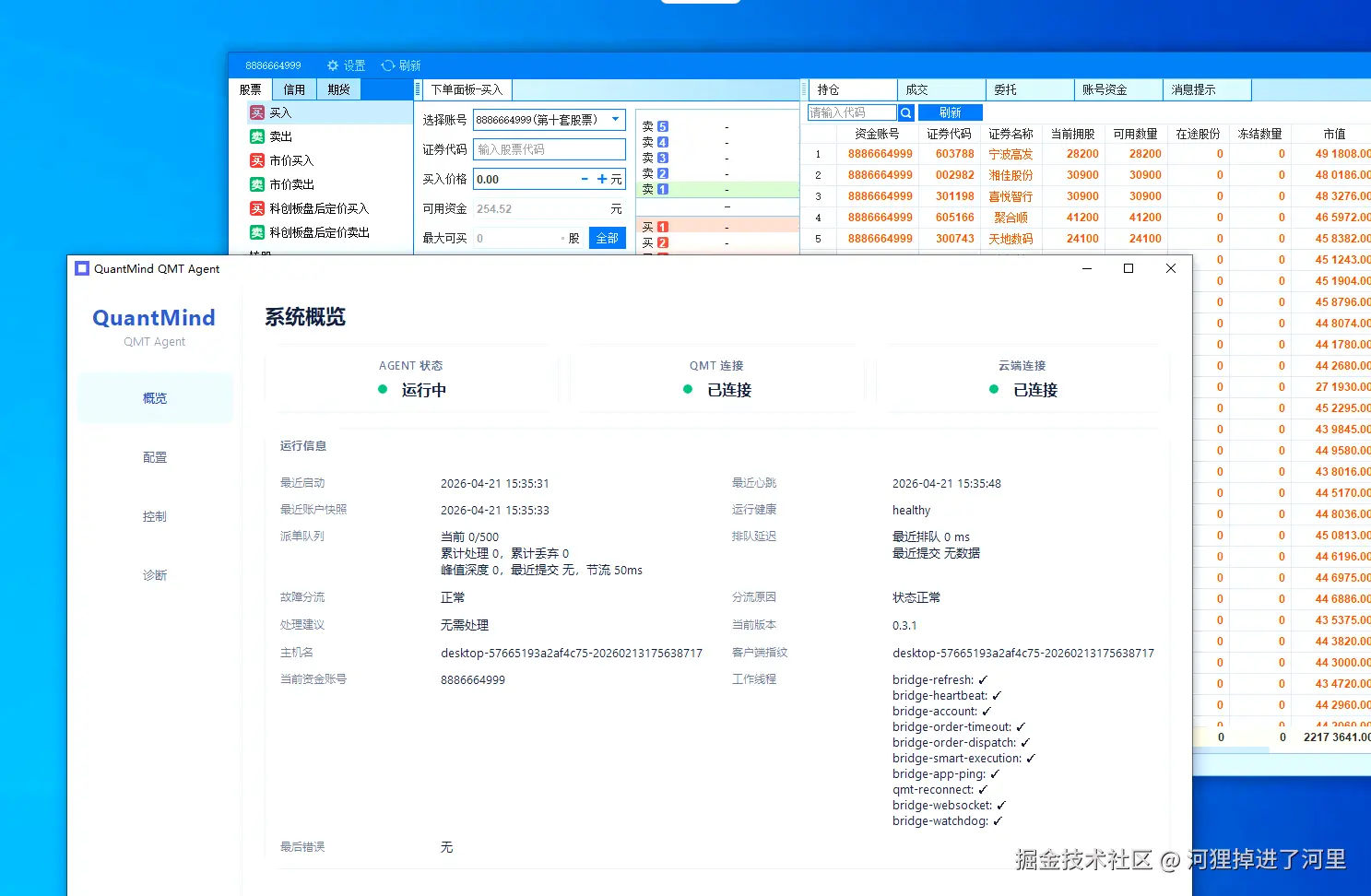Click the 刷新 refresh icon in title bar
Image resolution: width=1371 pixels, height=896 pixels.
pyautogui.click(x=388, y=65)
